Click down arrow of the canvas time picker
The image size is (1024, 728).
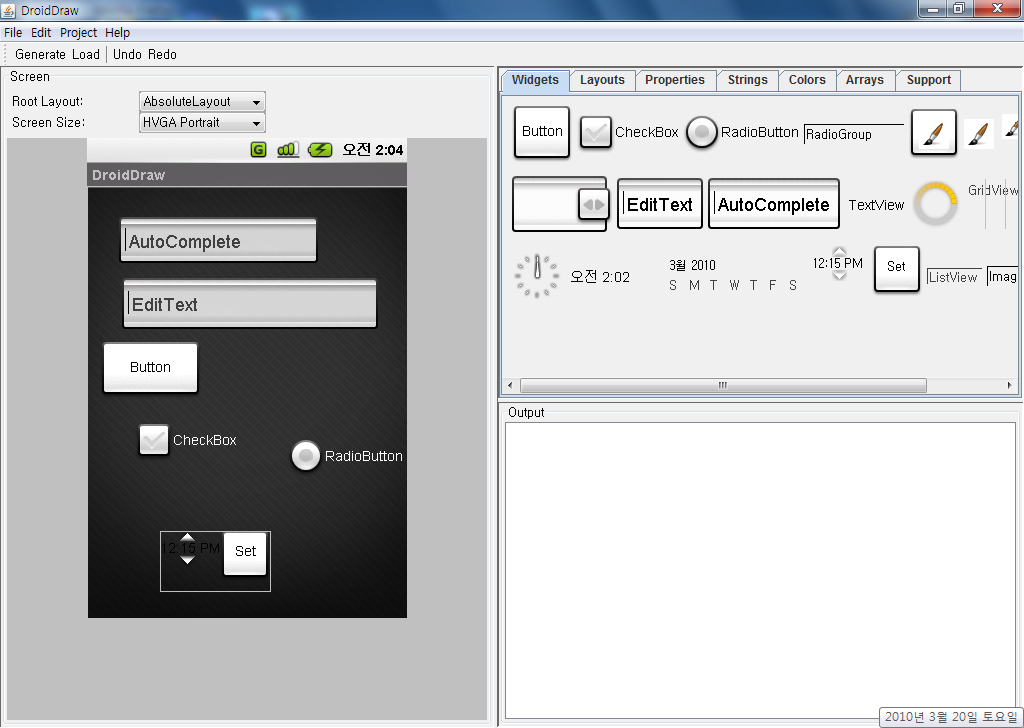point(187,560)
